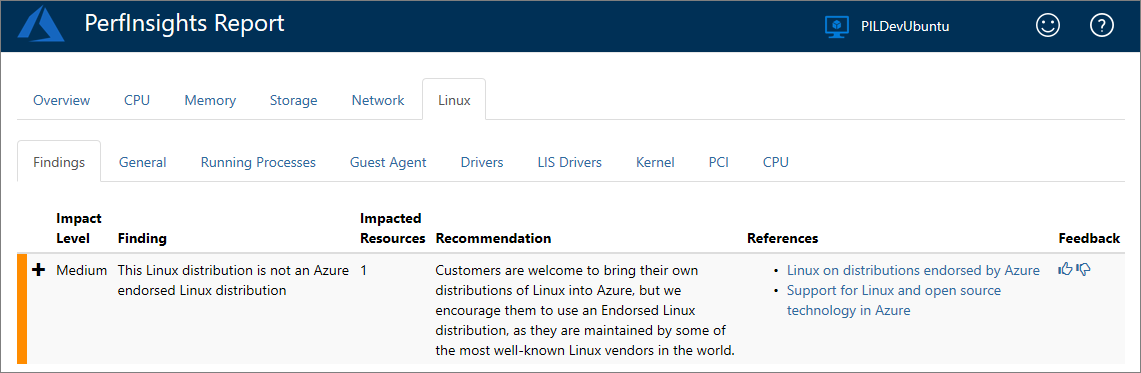Click the smiley face feedback icon
The height and width of the screenshot is (373, 1141).
pyautogui.click(x=1048, y=26)
